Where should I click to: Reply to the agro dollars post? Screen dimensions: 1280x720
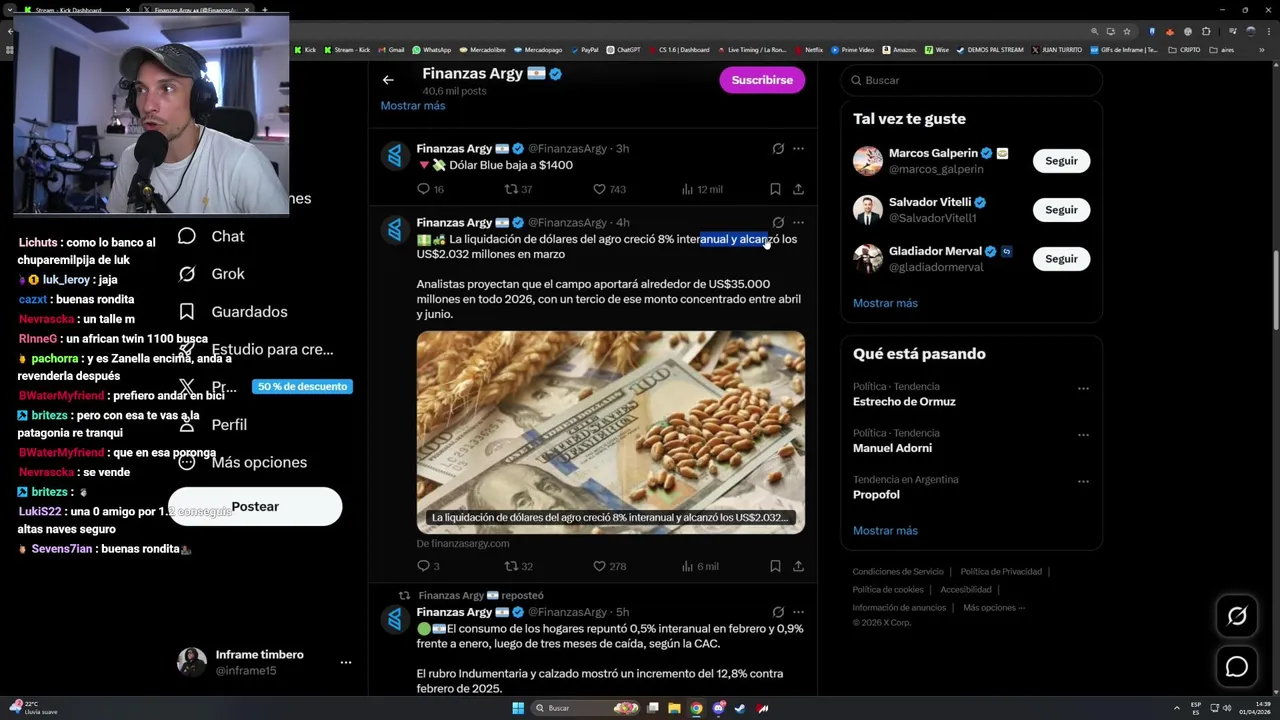pos(428,566)
